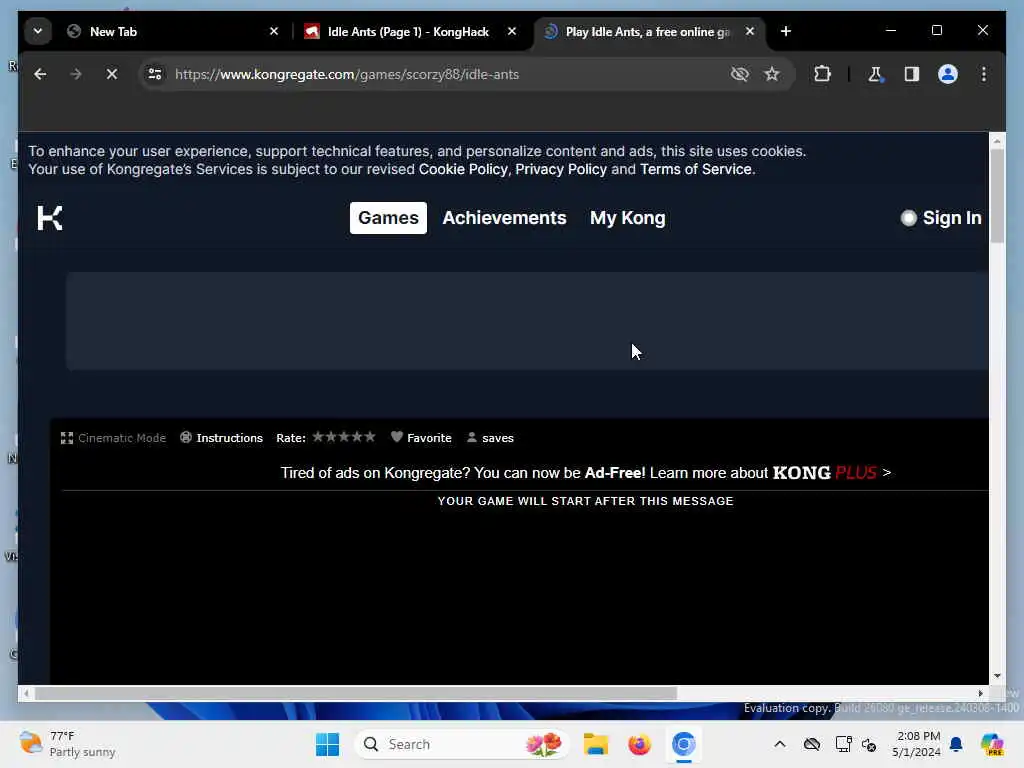Click the forward navigation arrow
Viewport: 1024px width, 768px height.
(x=76, y=74)
